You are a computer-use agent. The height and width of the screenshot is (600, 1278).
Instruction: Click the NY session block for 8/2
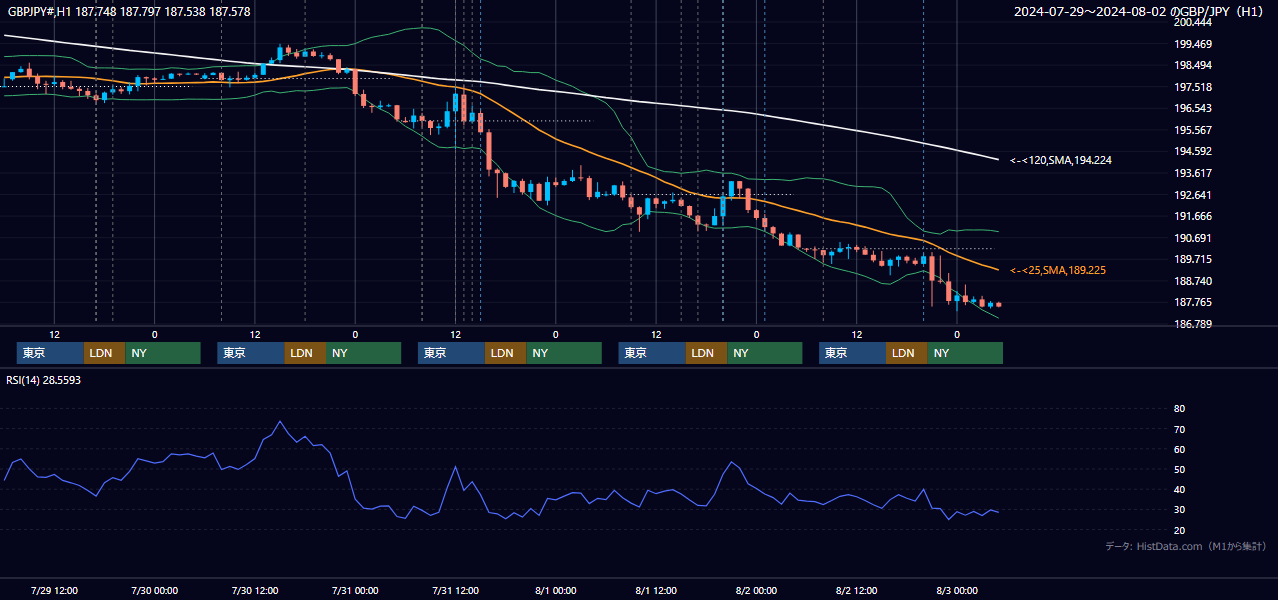(965, 353)
